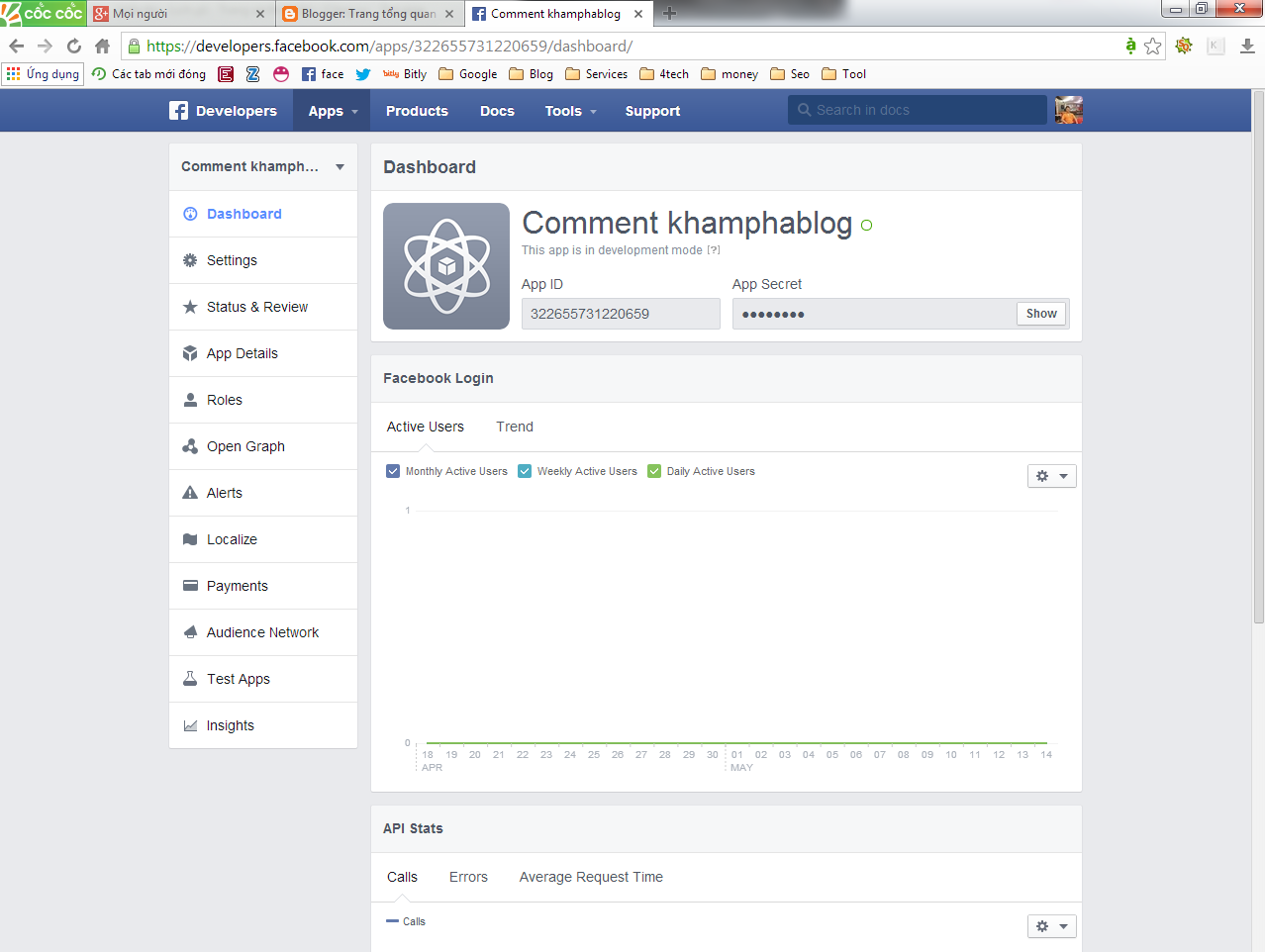
Task: Switch to the Blogger browser tab
Action: (x=368, y=14)
